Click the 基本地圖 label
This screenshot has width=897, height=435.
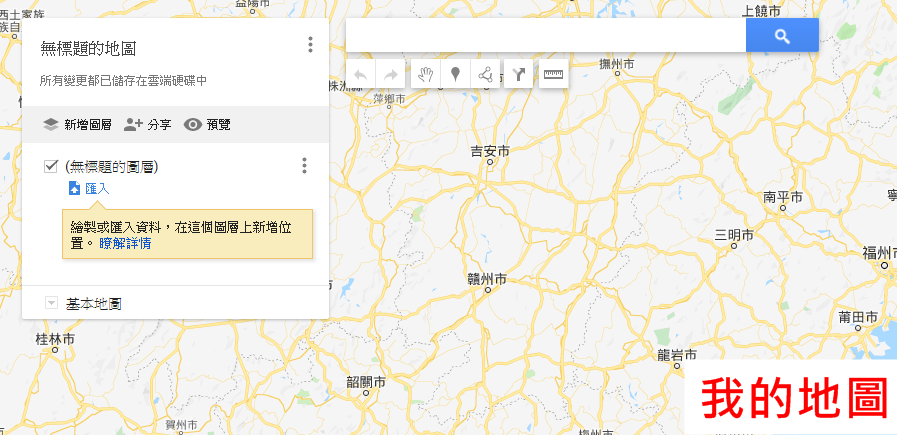93,303
